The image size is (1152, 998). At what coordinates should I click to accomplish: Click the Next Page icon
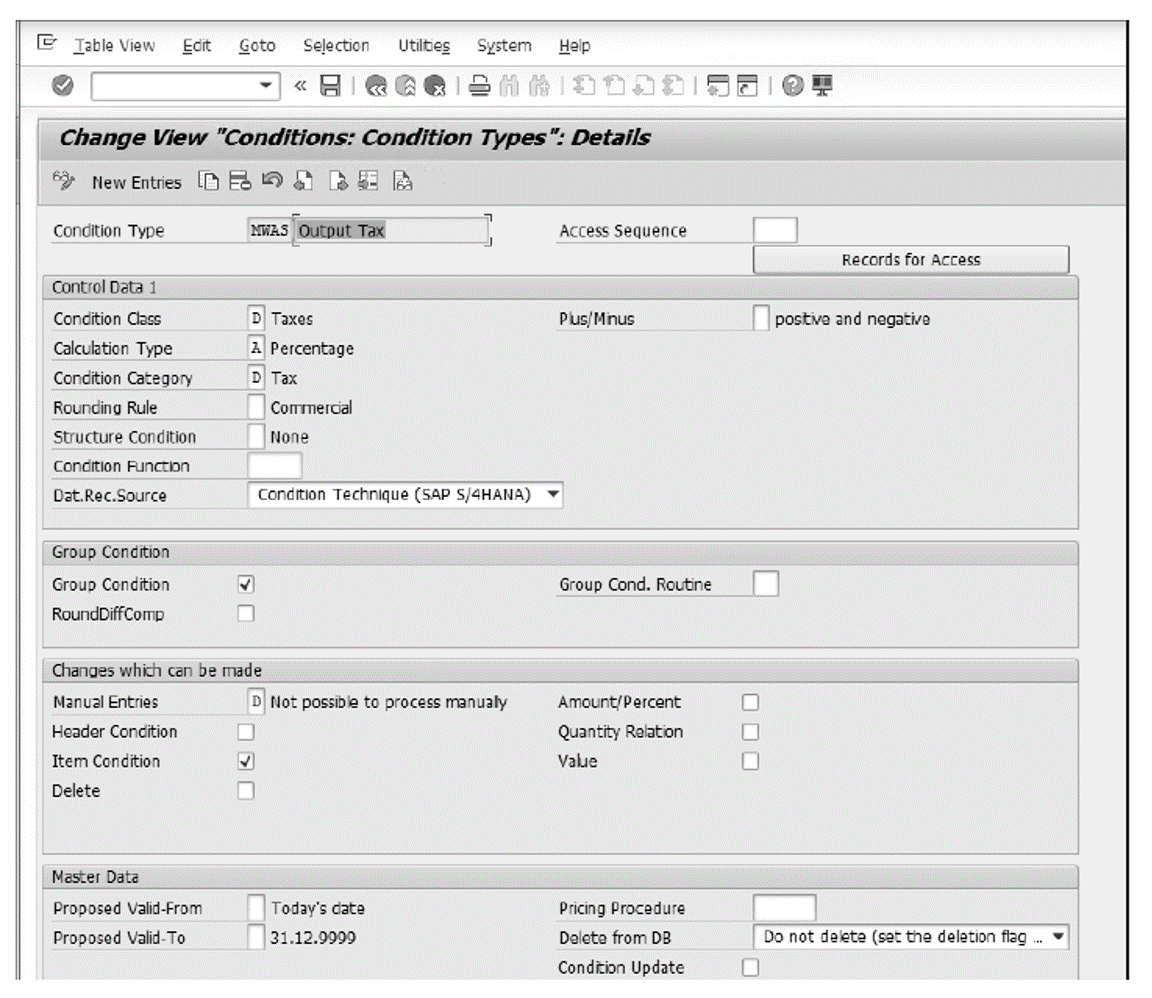644,86
